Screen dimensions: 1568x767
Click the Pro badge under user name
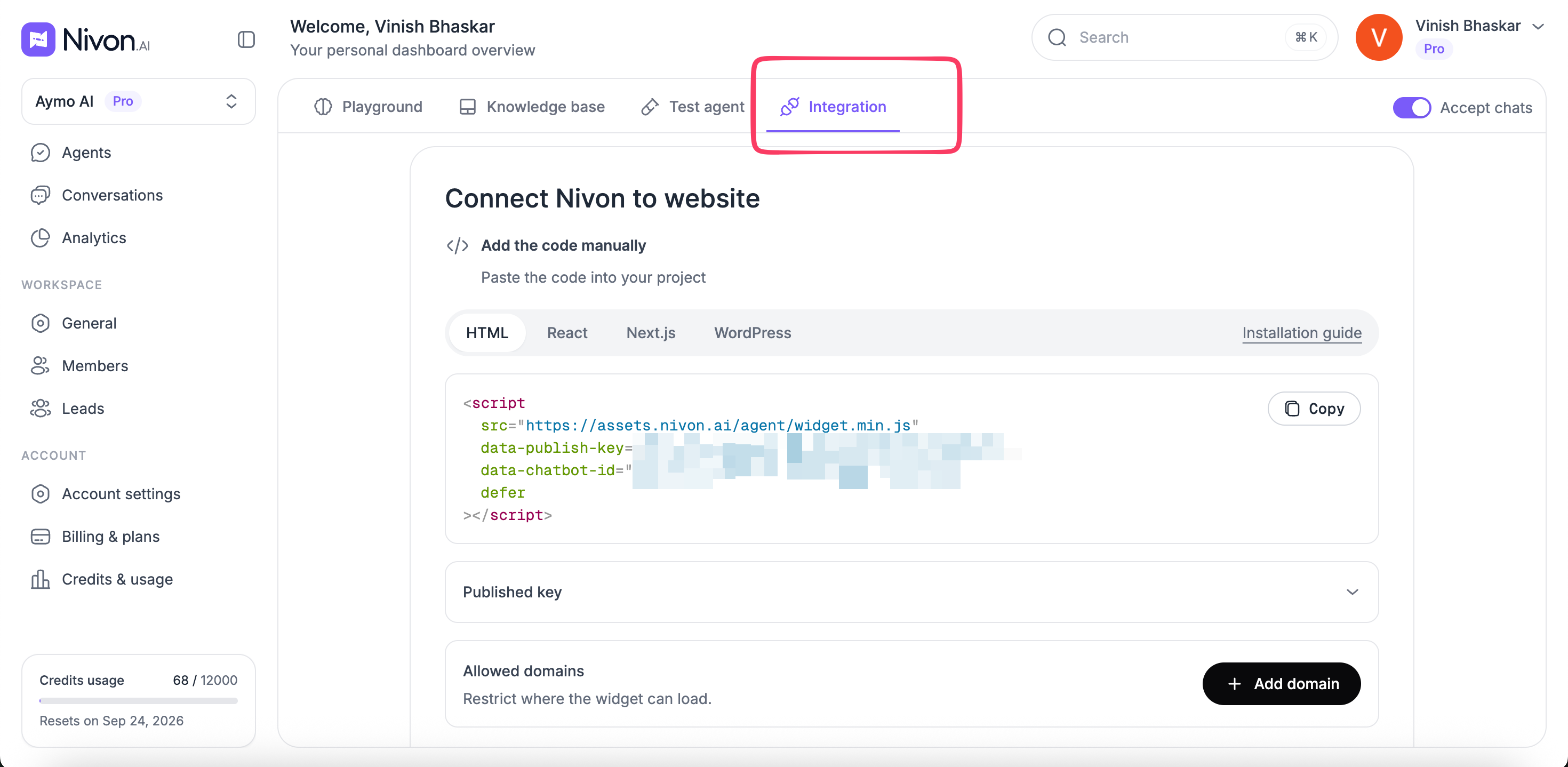(1434, 49)
